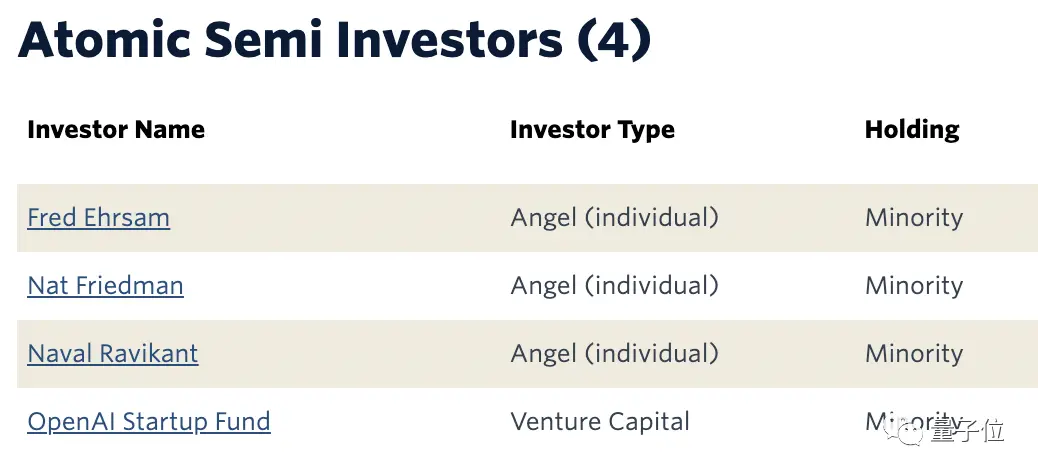Select 'Minority' holding in the Nat Friedman row
Screen dimensions: 1038x476
tap(913, 286)
